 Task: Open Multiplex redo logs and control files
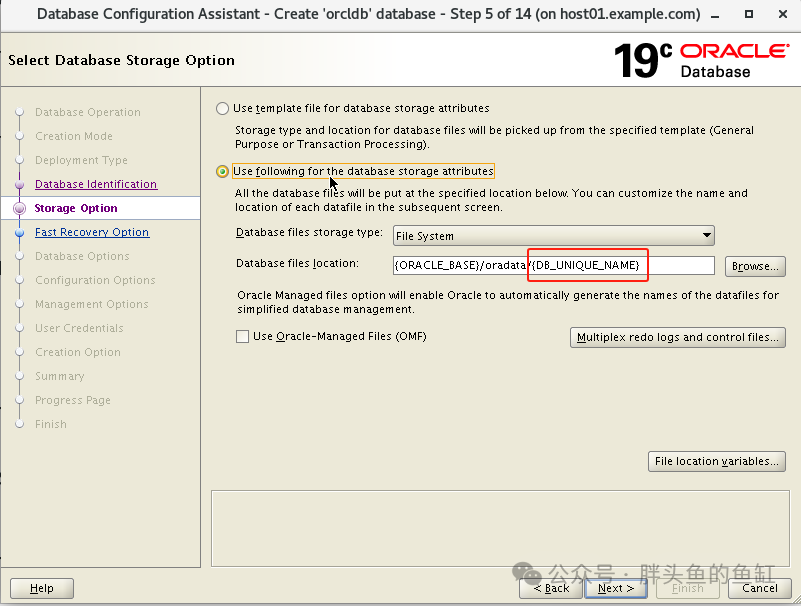[x=678, y=337]
